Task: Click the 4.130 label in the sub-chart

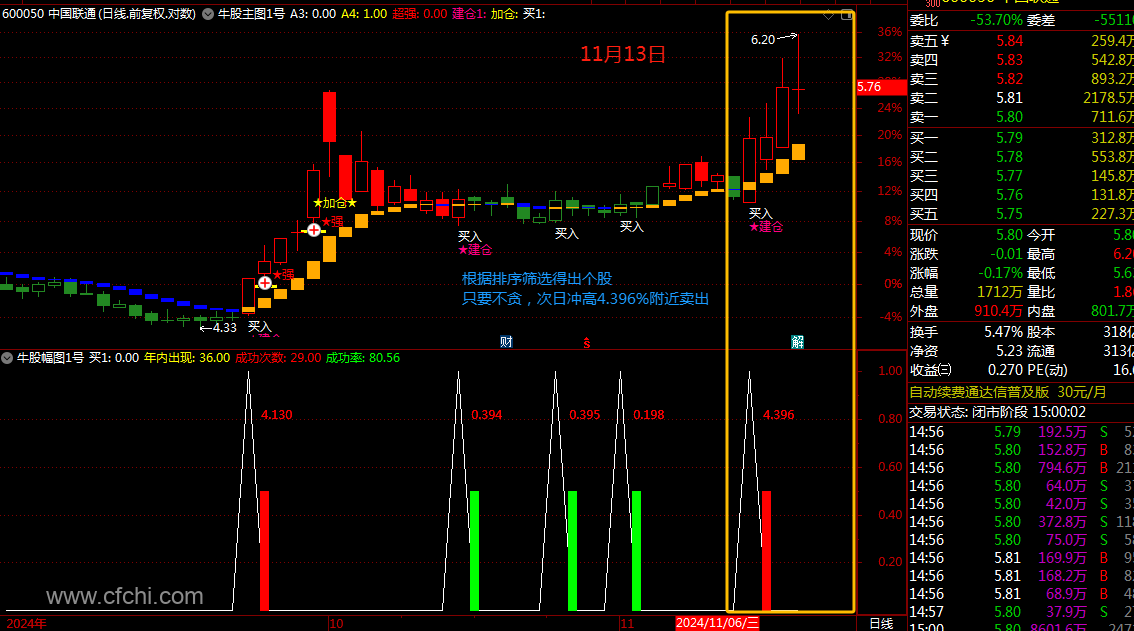Action: pyautogui.click(x=276, y=415)
